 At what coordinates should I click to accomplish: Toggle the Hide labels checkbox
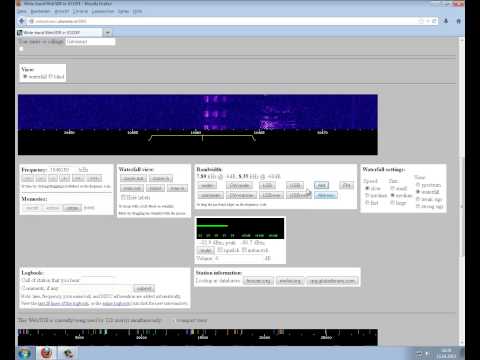(x=123, y=197)
